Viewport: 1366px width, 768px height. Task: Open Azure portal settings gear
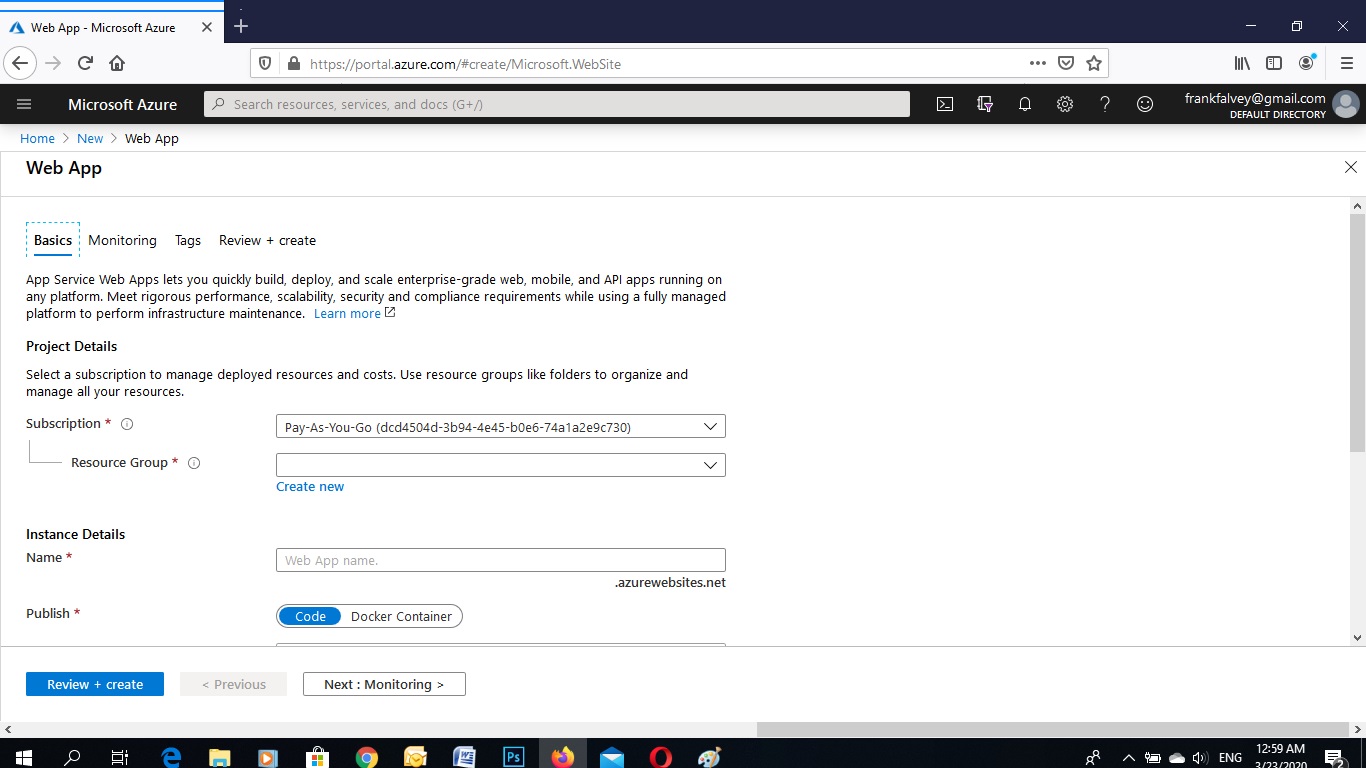tap(1065, 104)
